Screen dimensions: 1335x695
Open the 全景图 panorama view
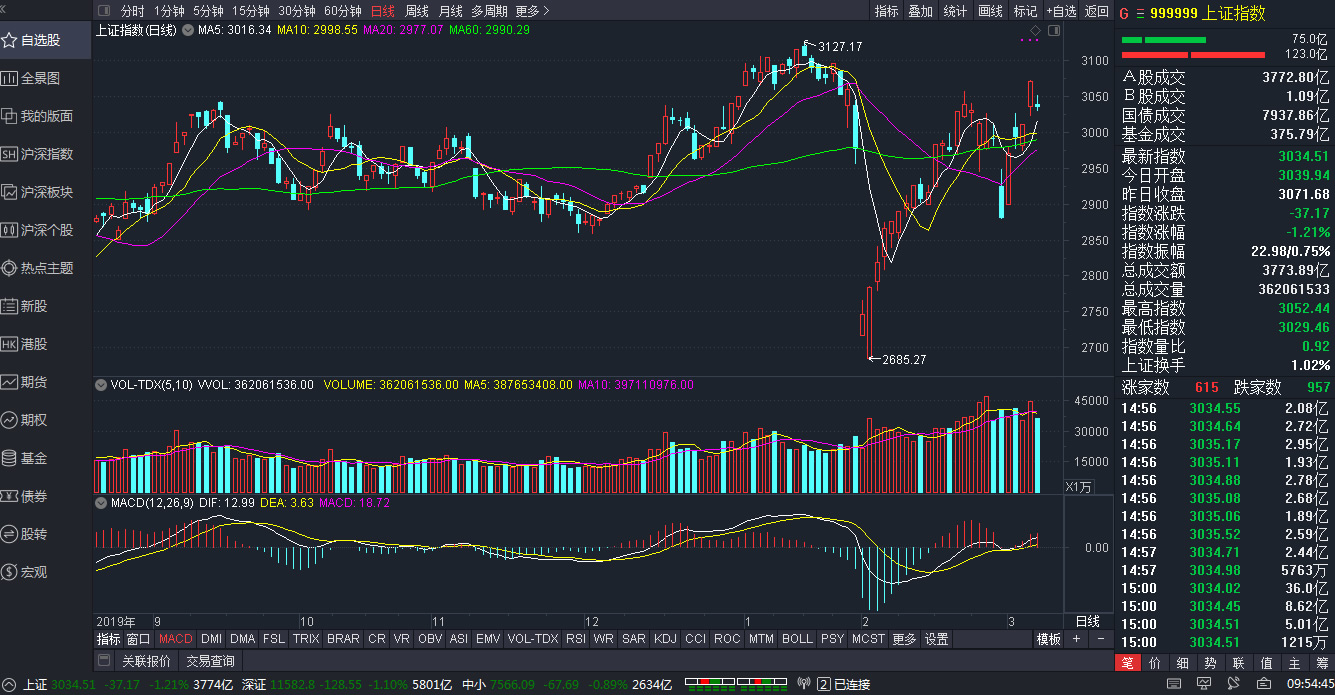point(40,78)
